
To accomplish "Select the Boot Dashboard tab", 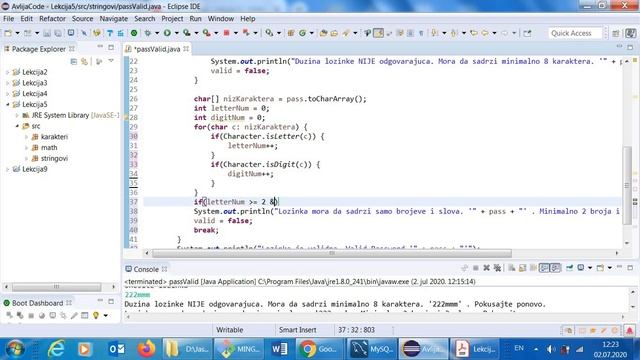I will coord(37,303).
